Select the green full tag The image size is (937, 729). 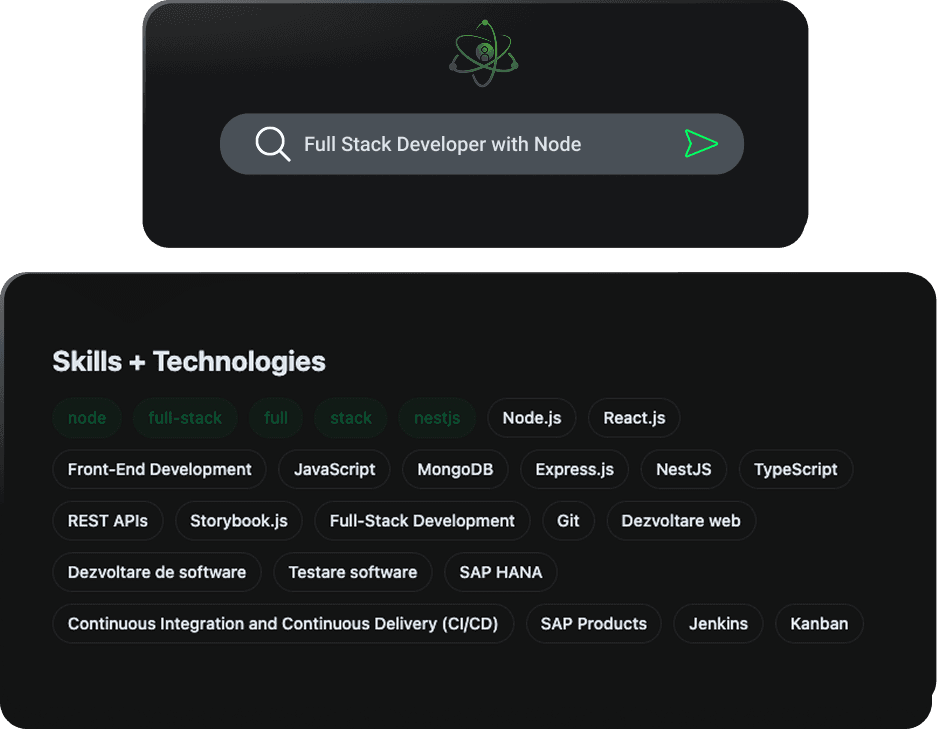(276, 418)
